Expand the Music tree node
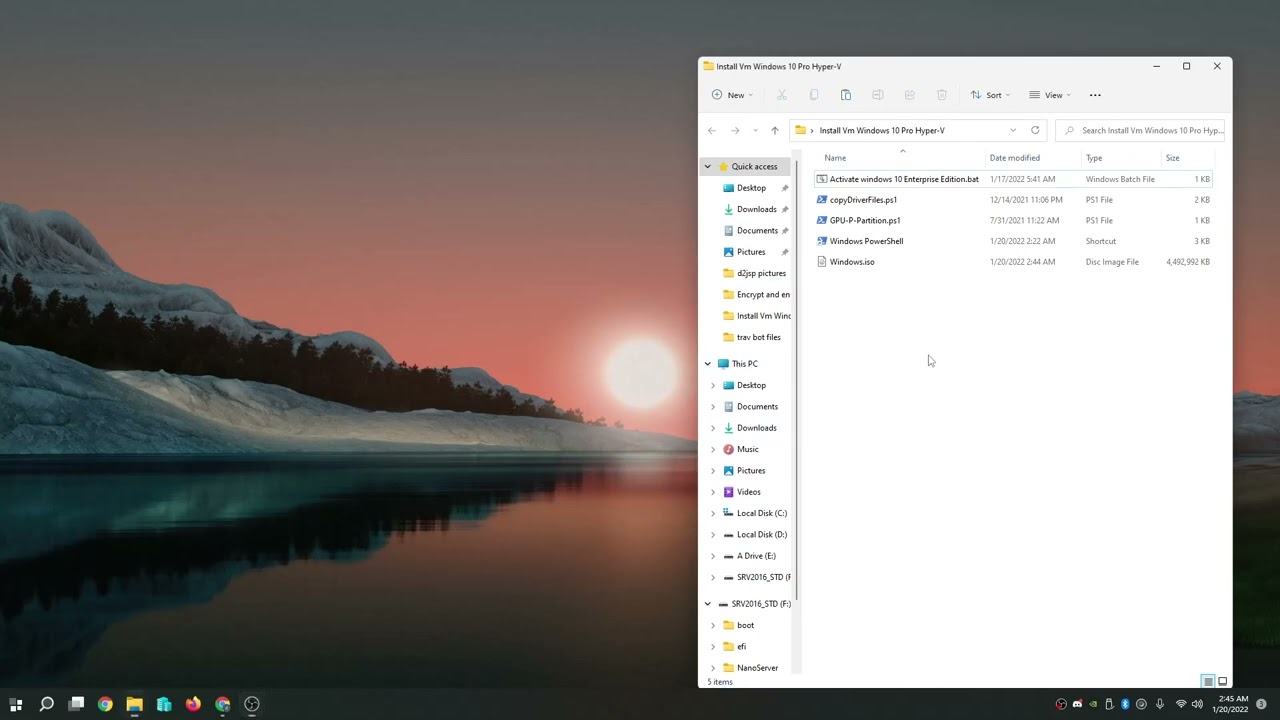Image resolution: width=1280 pixels, height=720 pixels. pos(713,449)
